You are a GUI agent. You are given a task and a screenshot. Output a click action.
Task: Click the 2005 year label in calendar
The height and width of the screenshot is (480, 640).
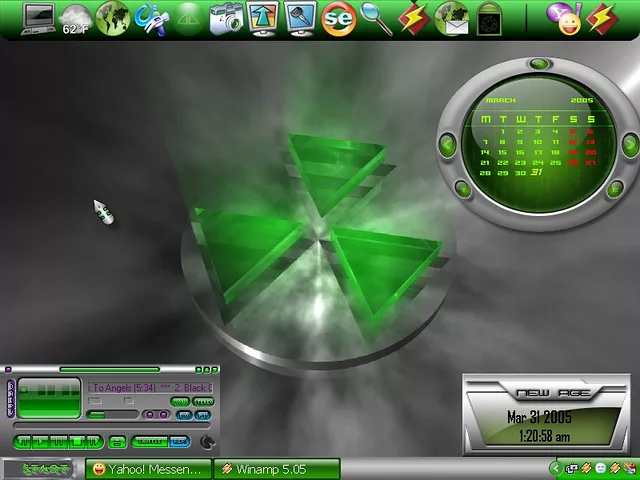[x=582, y=100]
